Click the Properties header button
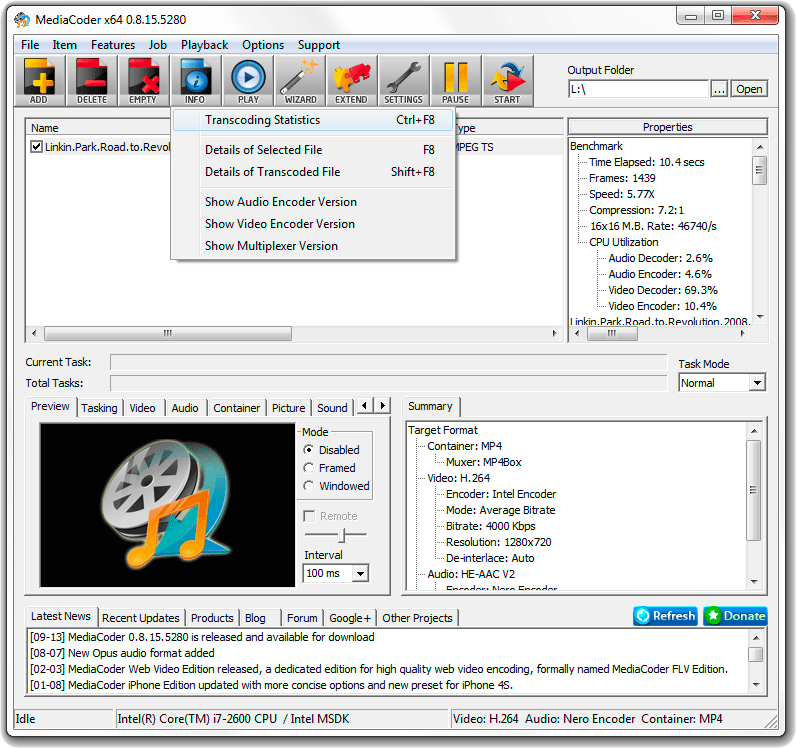This screenshot has height=748, width=796. [x=667, y=127]
